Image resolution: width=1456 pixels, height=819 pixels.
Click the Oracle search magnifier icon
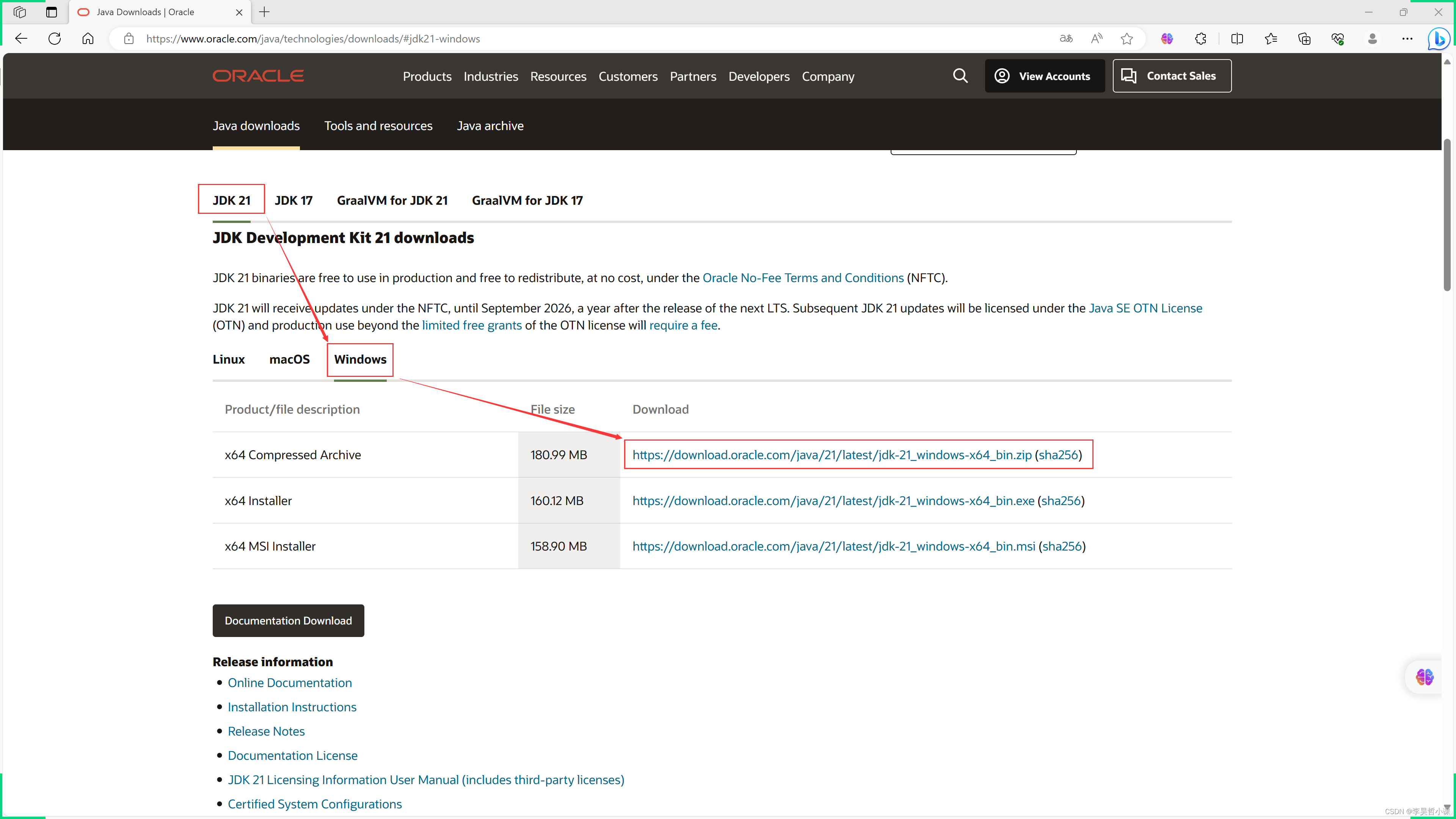coord(960,76)
